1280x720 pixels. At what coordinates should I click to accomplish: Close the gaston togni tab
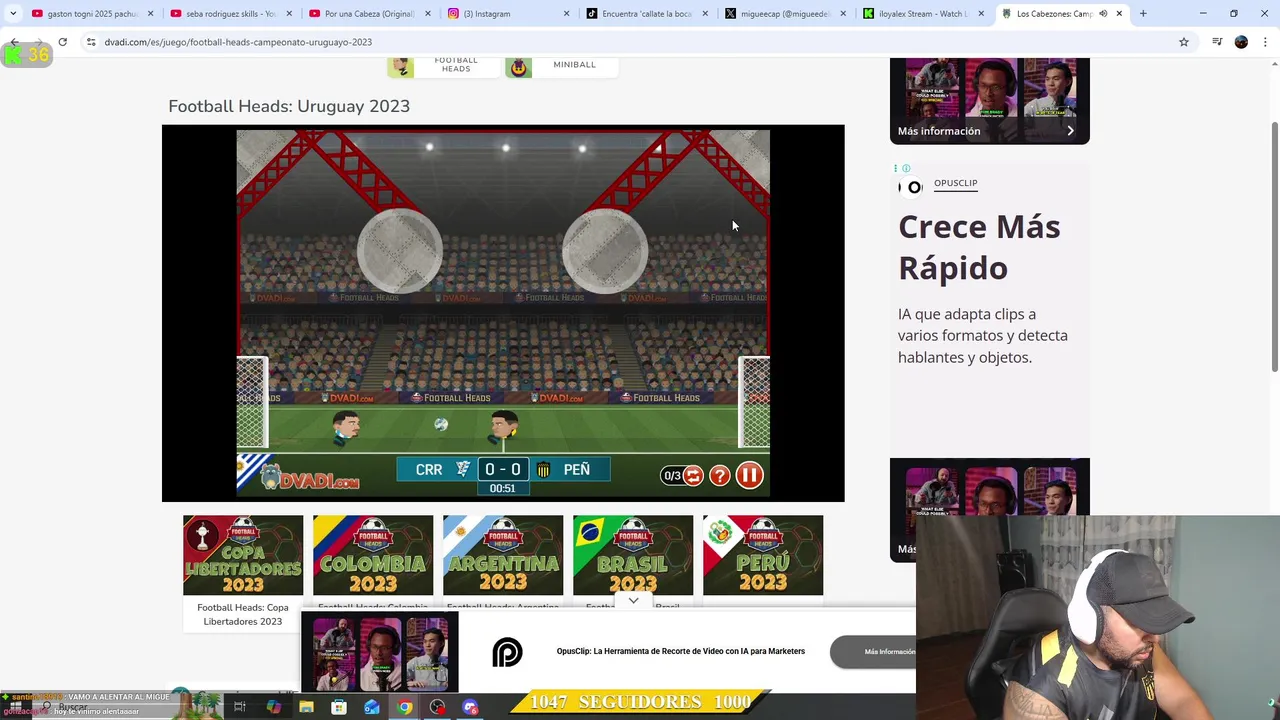pos(151,14)
